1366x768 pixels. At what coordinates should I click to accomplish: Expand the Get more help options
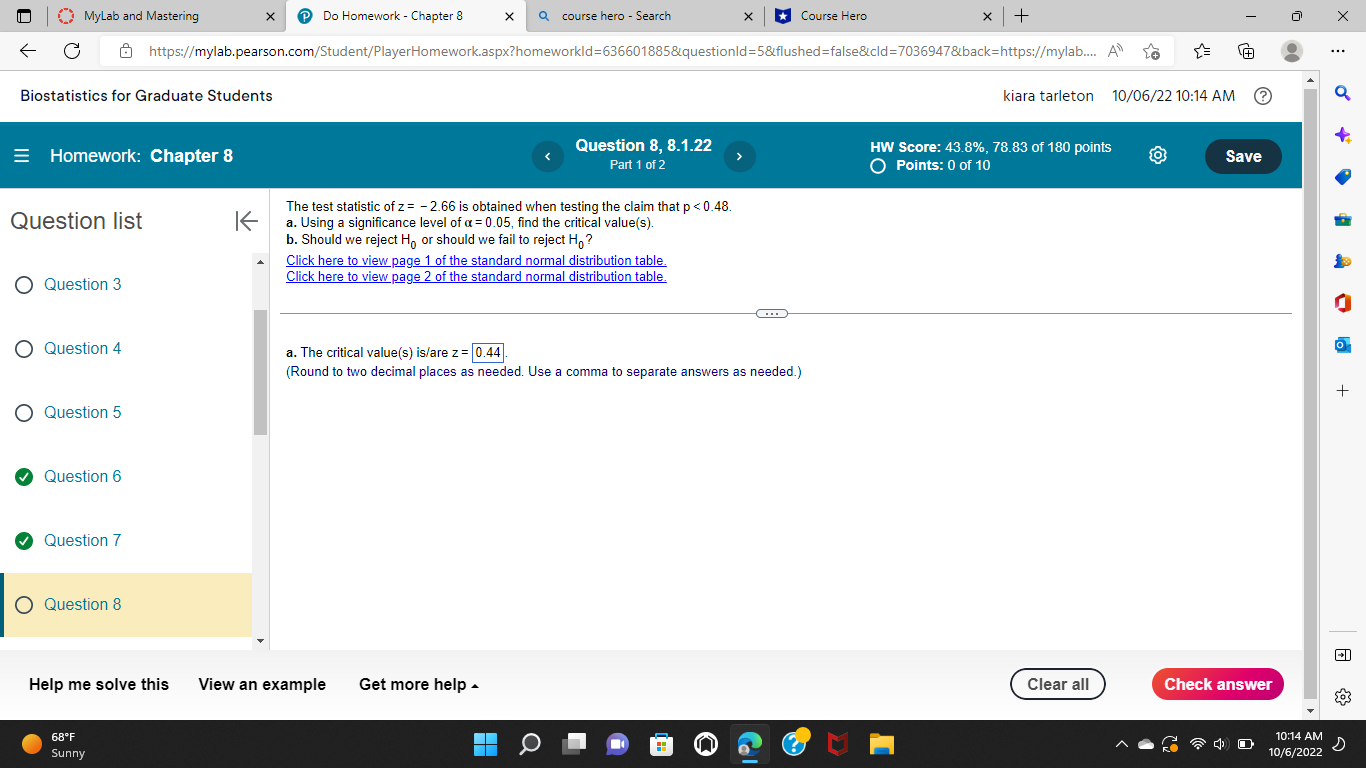pos(418,684)
